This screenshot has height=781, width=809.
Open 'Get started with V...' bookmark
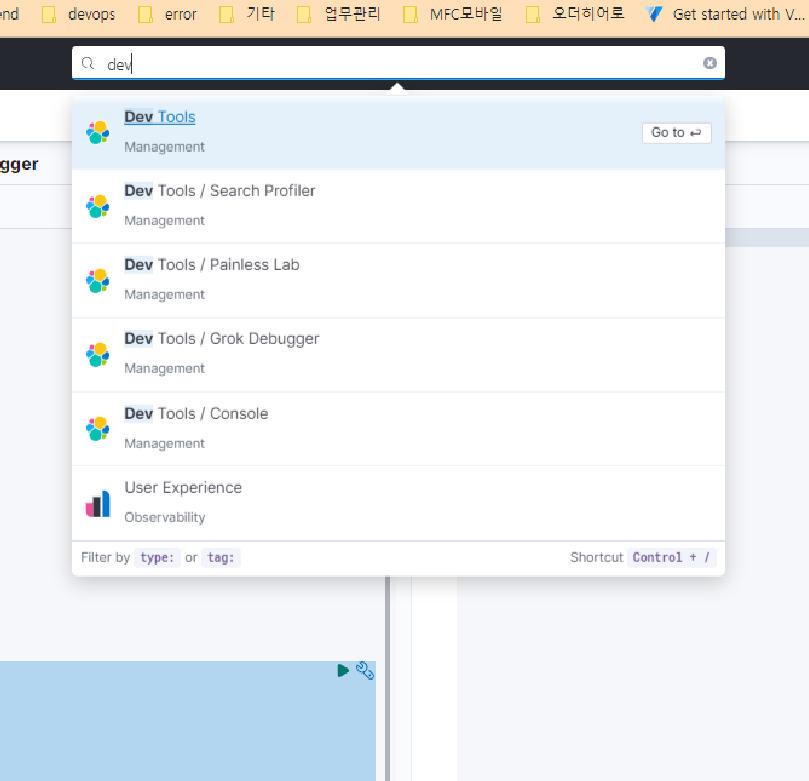pos(724,14)
